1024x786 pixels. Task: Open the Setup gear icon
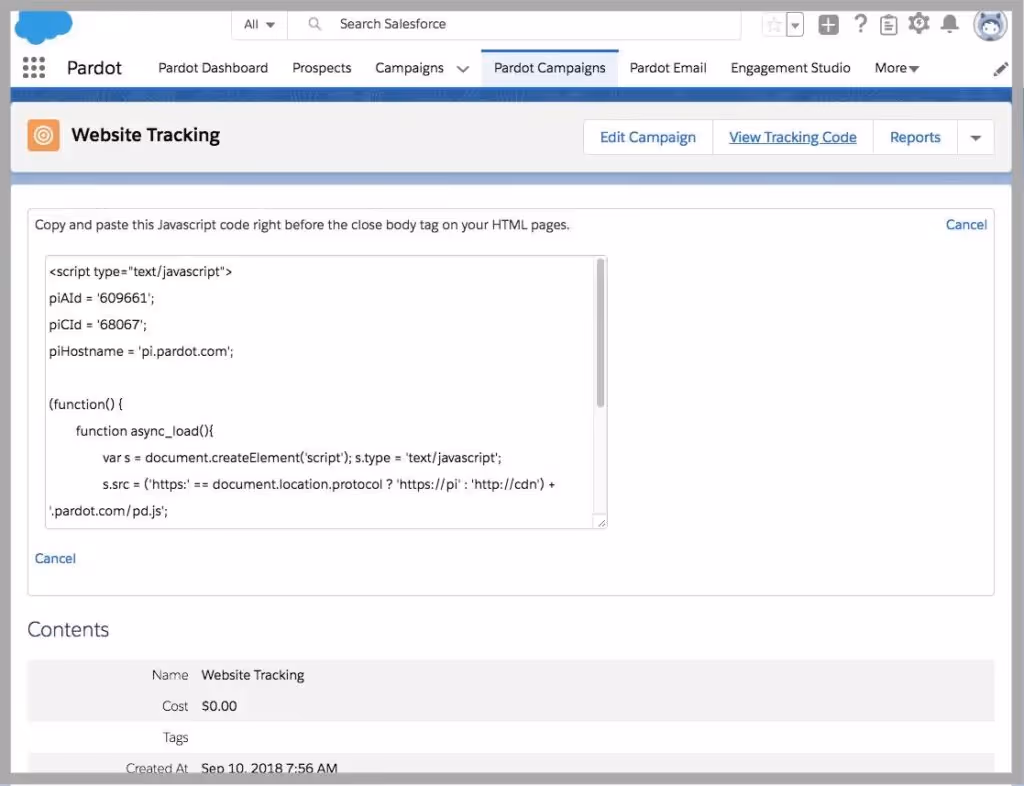[x=919, y=24]
